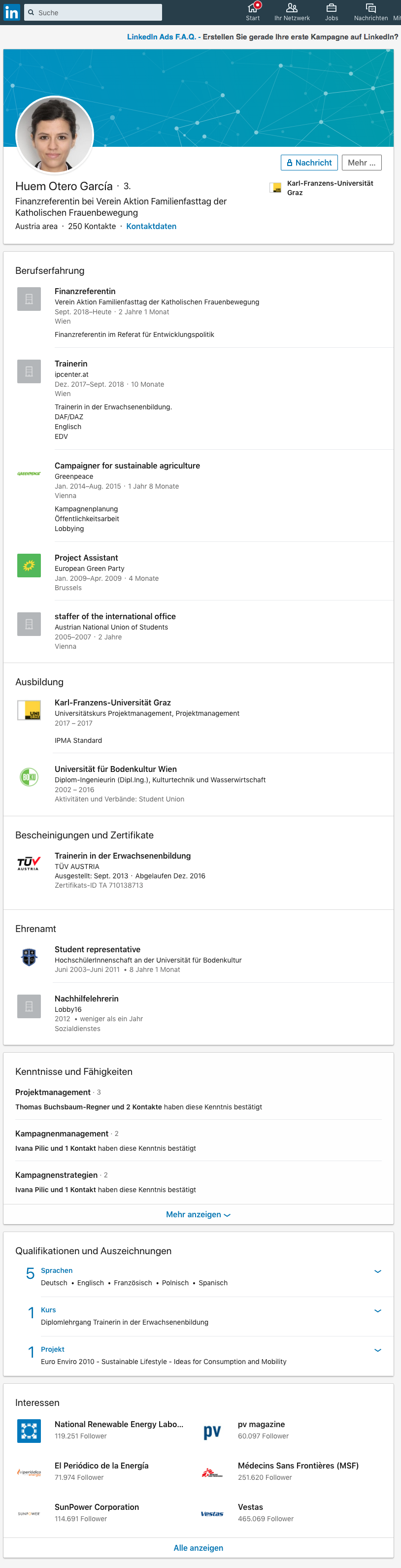Click the Suche search field
Screen dimensions: 401x1568
tap(93, 12)
